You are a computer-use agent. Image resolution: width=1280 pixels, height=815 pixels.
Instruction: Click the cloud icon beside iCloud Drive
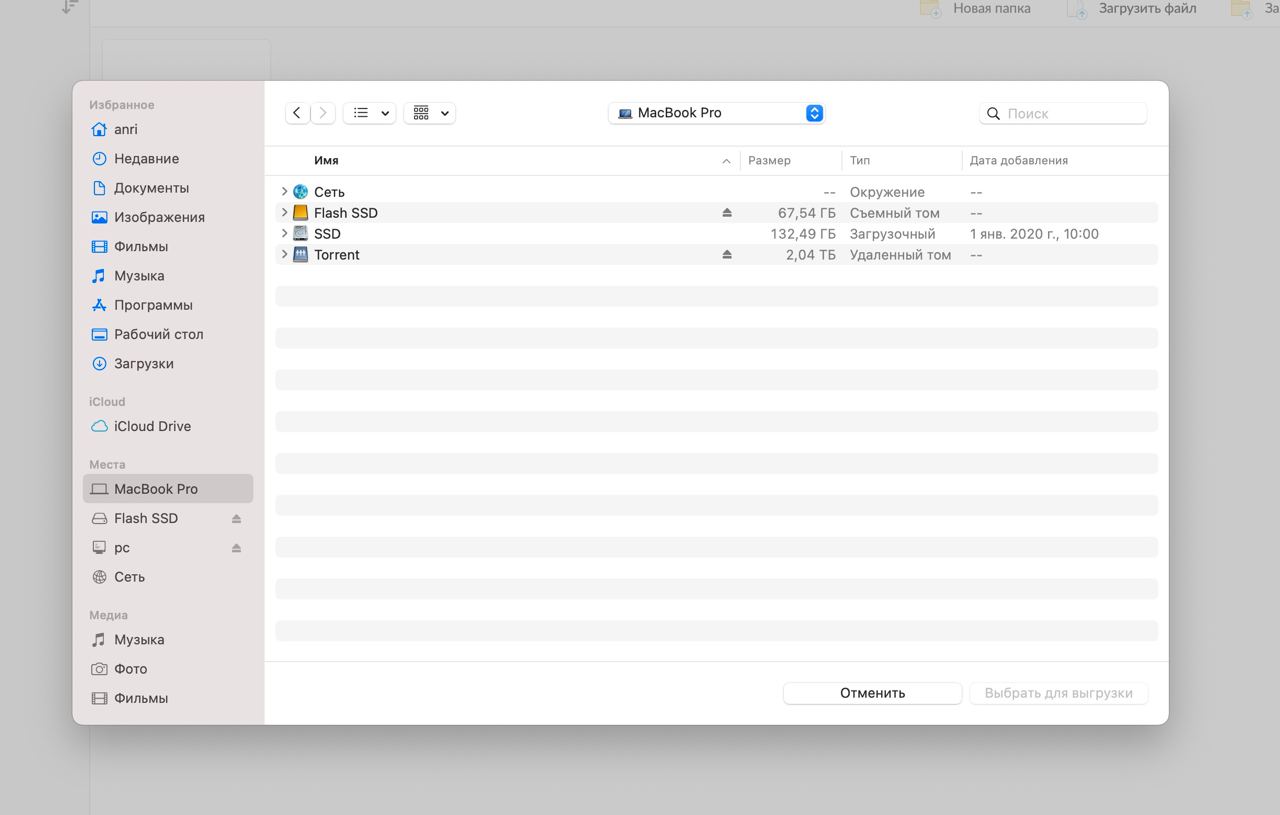(x=99, y=426)
